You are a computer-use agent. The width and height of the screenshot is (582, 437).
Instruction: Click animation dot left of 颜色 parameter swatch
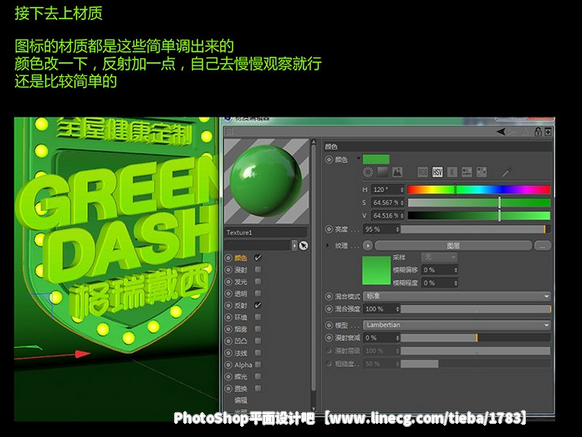coord(329,160)
